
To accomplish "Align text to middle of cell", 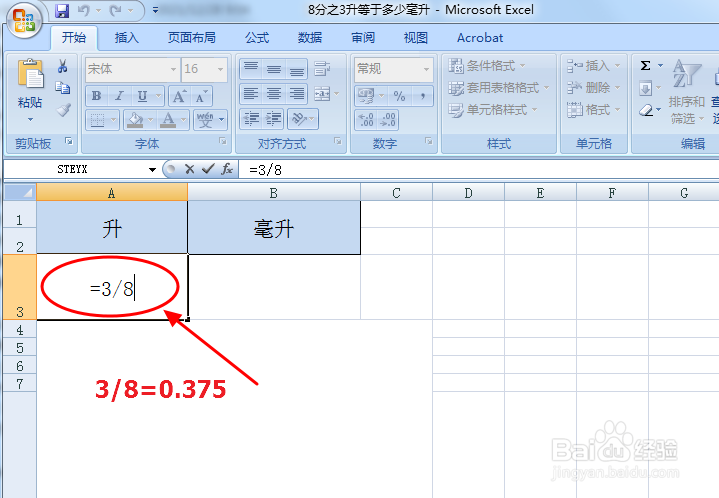I will point(274,69).
